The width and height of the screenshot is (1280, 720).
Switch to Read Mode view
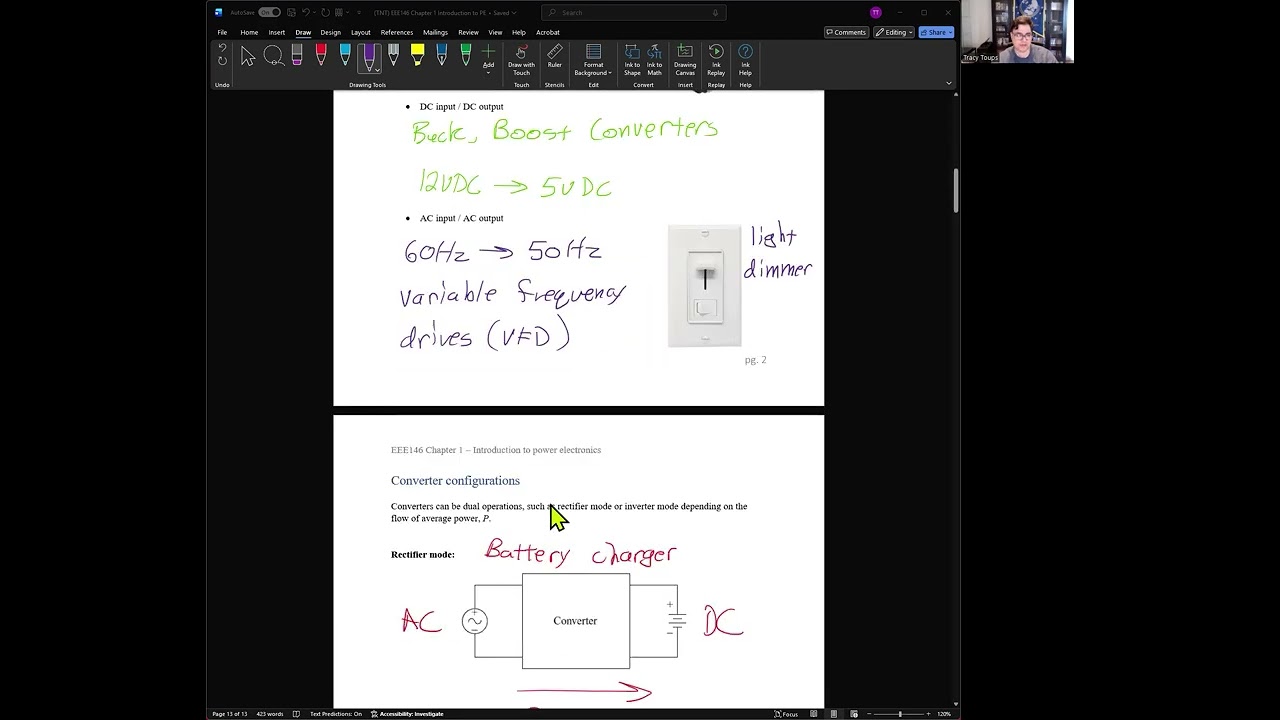pos(815,714)
